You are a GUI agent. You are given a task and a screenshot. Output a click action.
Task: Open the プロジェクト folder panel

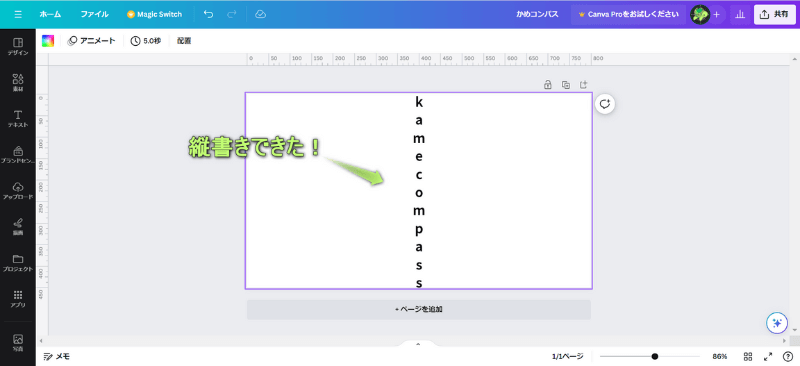point(18,263)
